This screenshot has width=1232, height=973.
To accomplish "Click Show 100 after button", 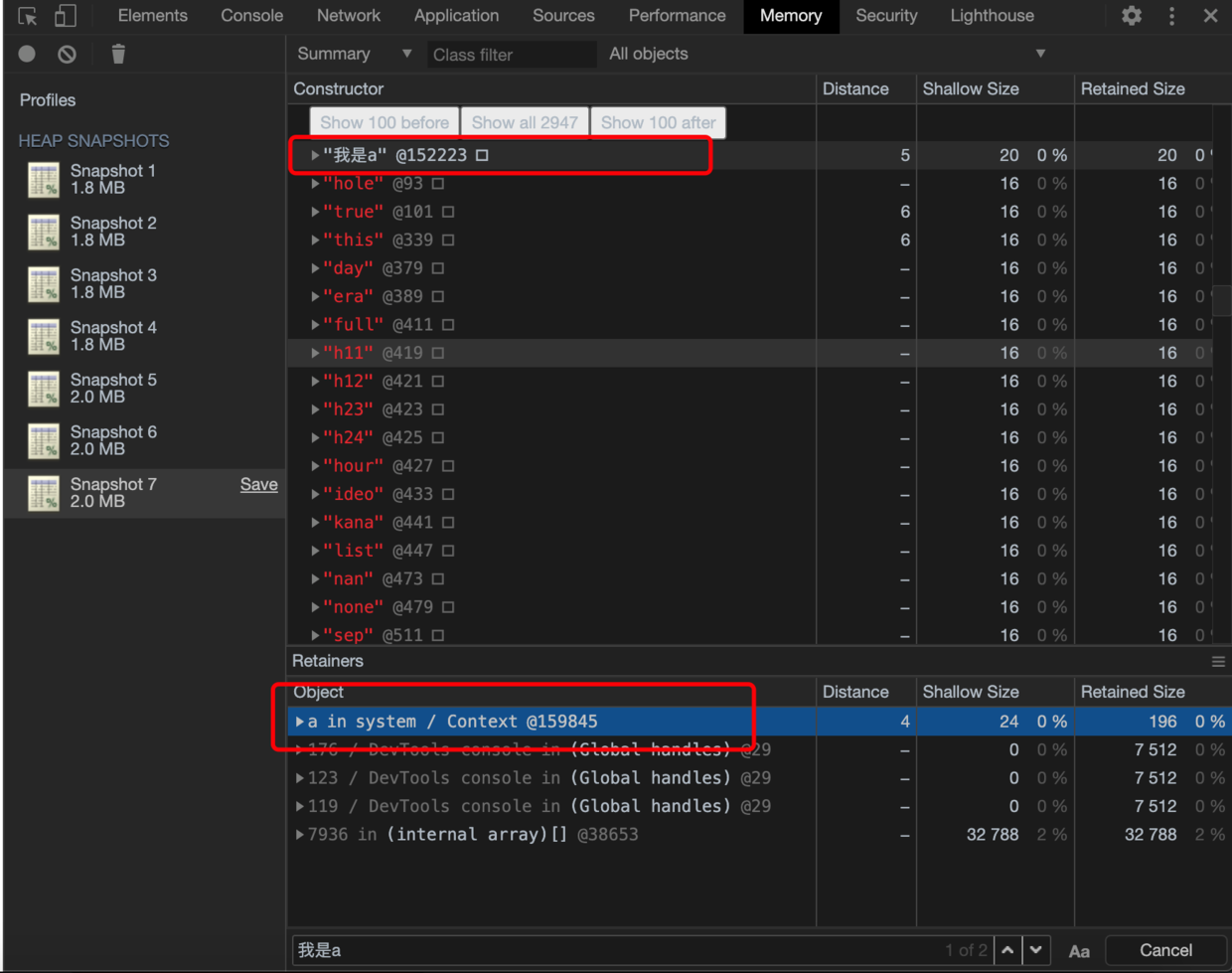I will click(659, 122).
